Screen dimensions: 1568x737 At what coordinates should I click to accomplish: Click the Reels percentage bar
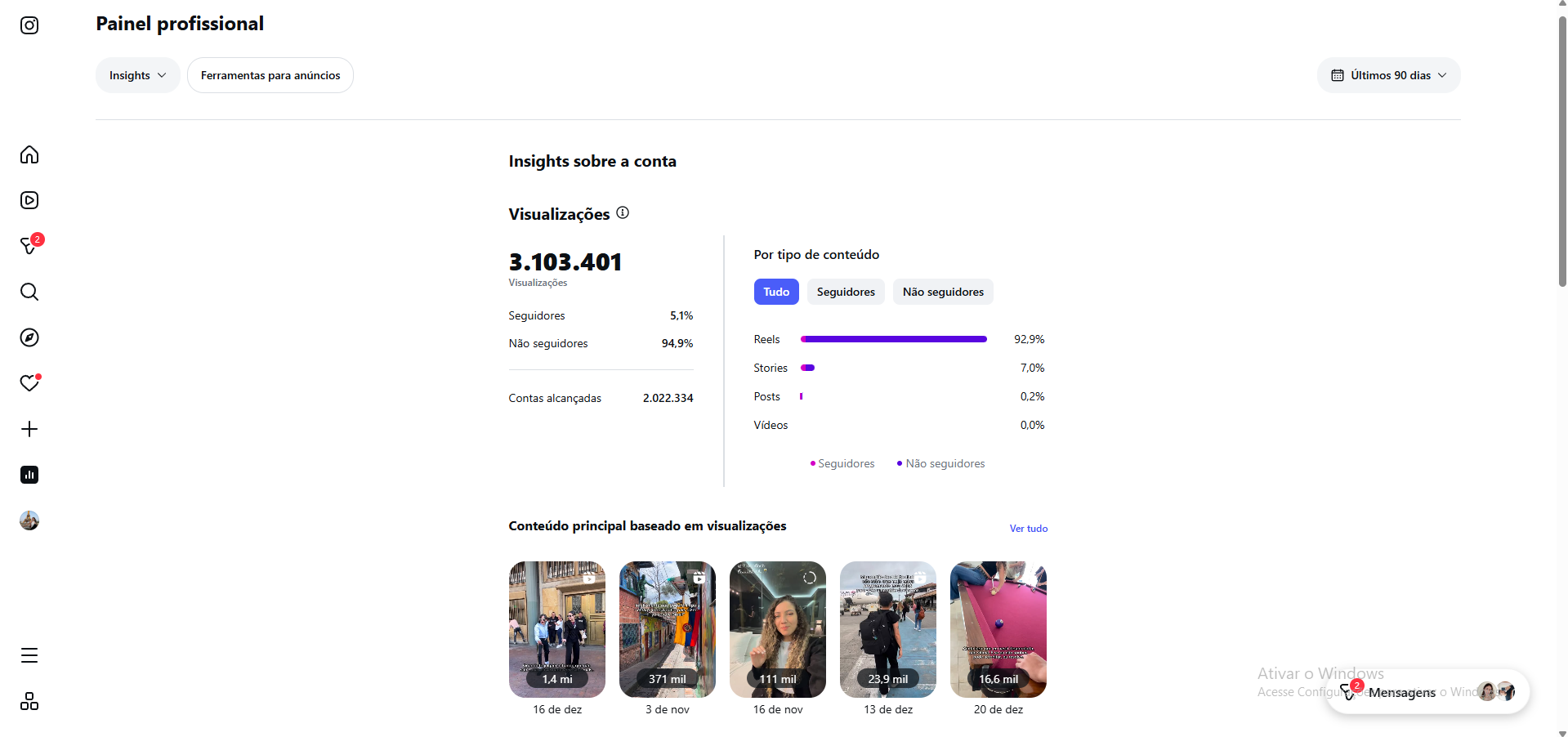[x=894, y=339]
